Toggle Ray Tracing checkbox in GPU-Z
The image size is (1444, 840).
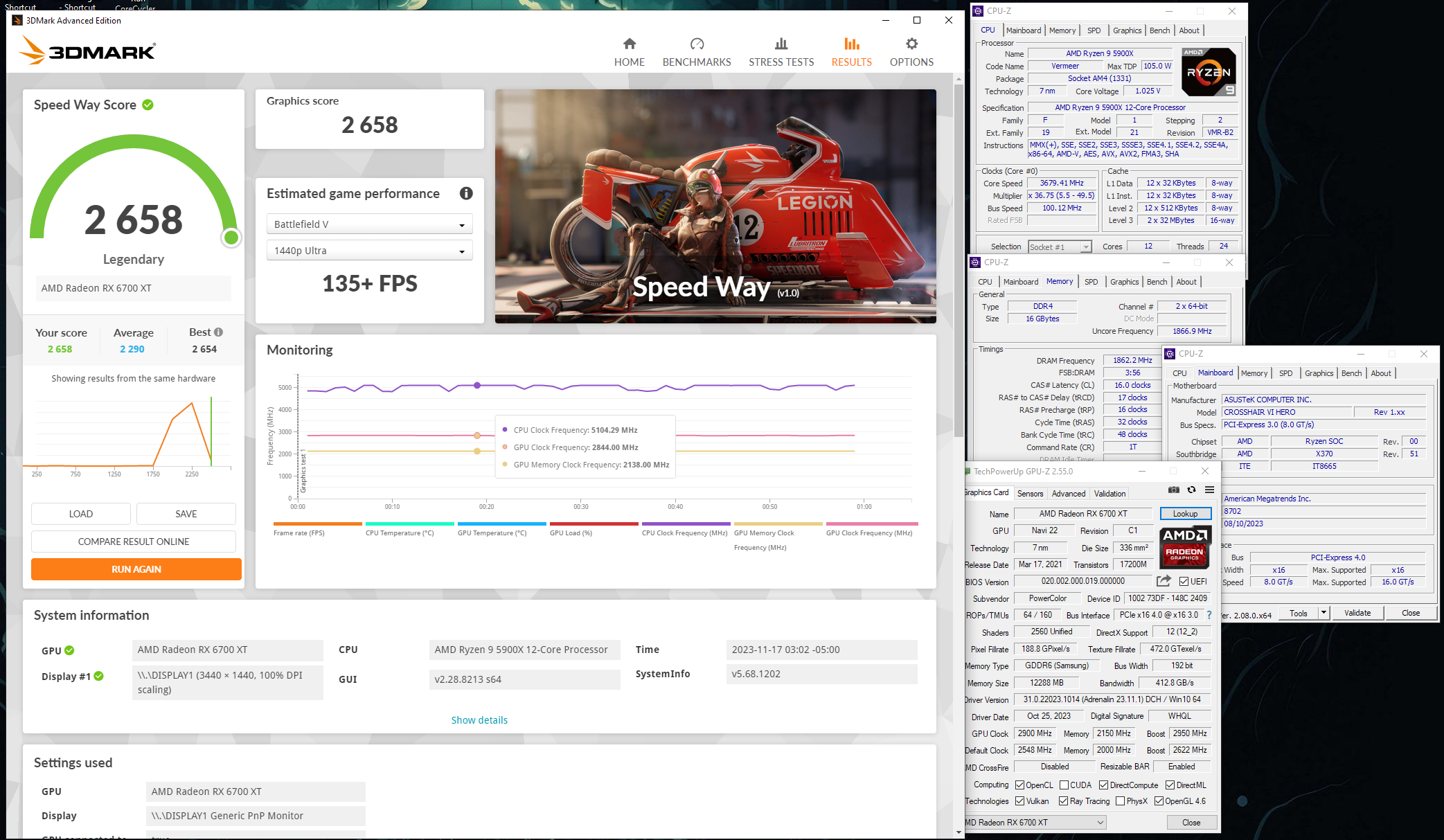coord(1063,801)
